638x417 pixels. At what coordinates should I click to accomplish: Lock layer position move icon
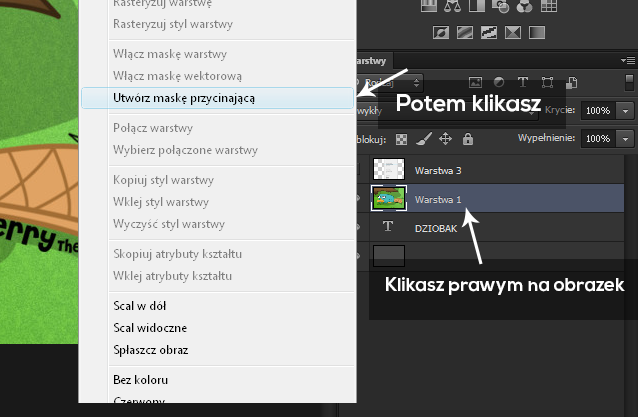pyautogui.click(x=446, y=139)
